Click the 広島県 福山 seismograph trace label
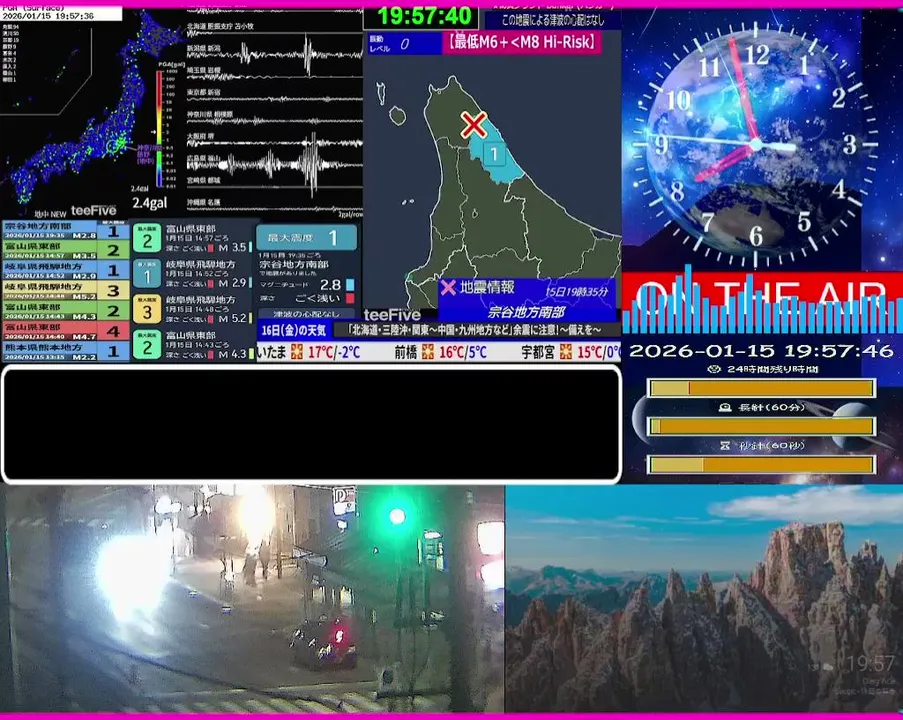Image resolution: width=903 pixels, height=720 pixels. point(204,158)
